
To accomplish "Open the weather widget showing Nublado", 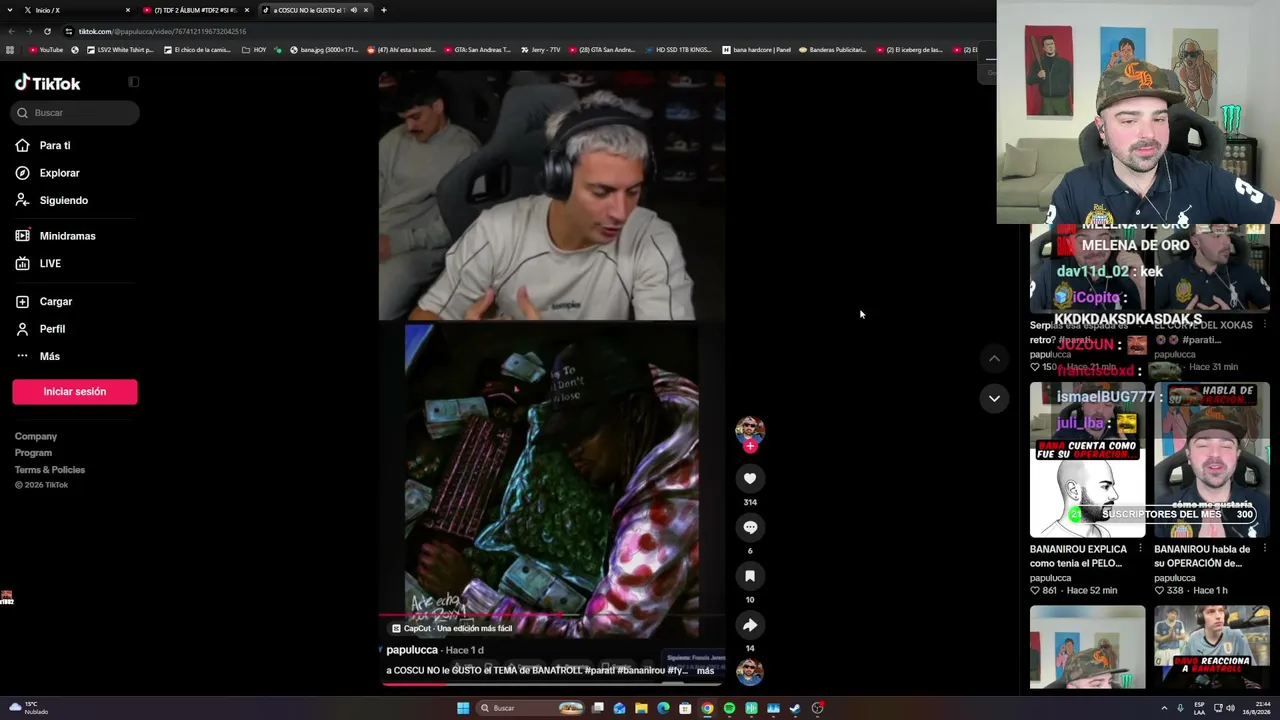I will [x=30, y=708].
